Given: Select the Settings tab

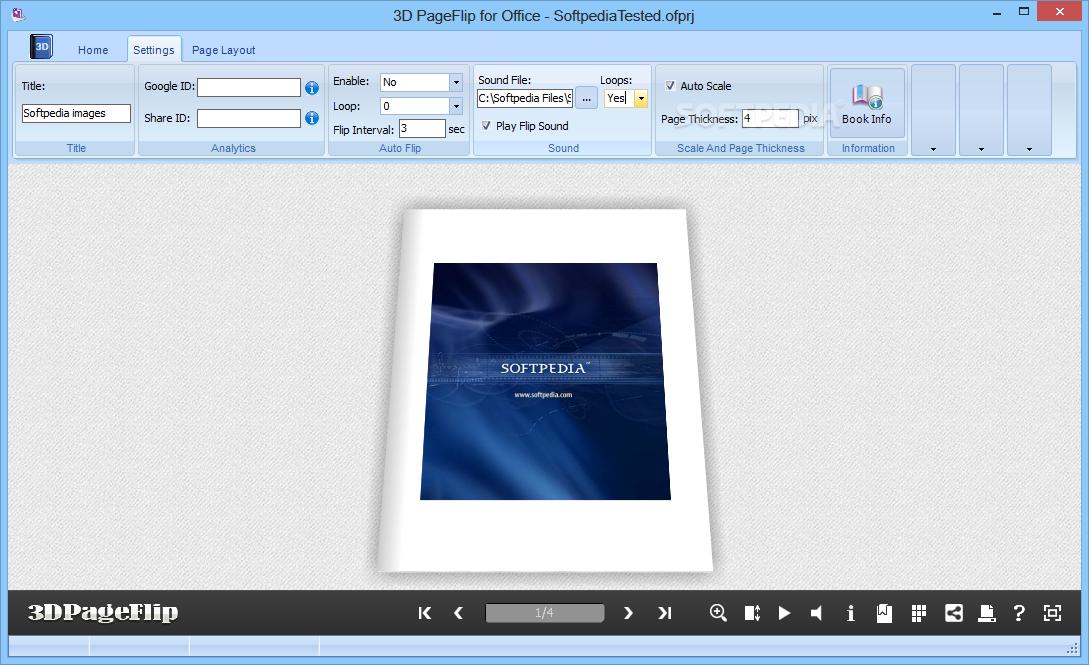Looking at the screenshot, I should pyautogui.click(x=154, y=50).
